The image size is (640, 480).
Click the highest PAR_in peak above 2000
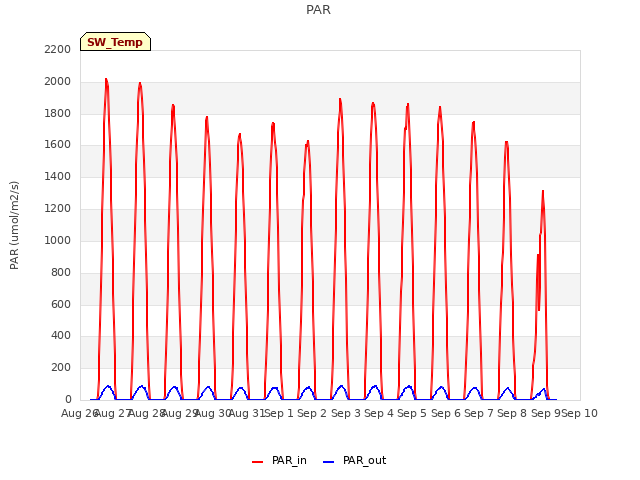pyautogui.click(x=106, y=79)
